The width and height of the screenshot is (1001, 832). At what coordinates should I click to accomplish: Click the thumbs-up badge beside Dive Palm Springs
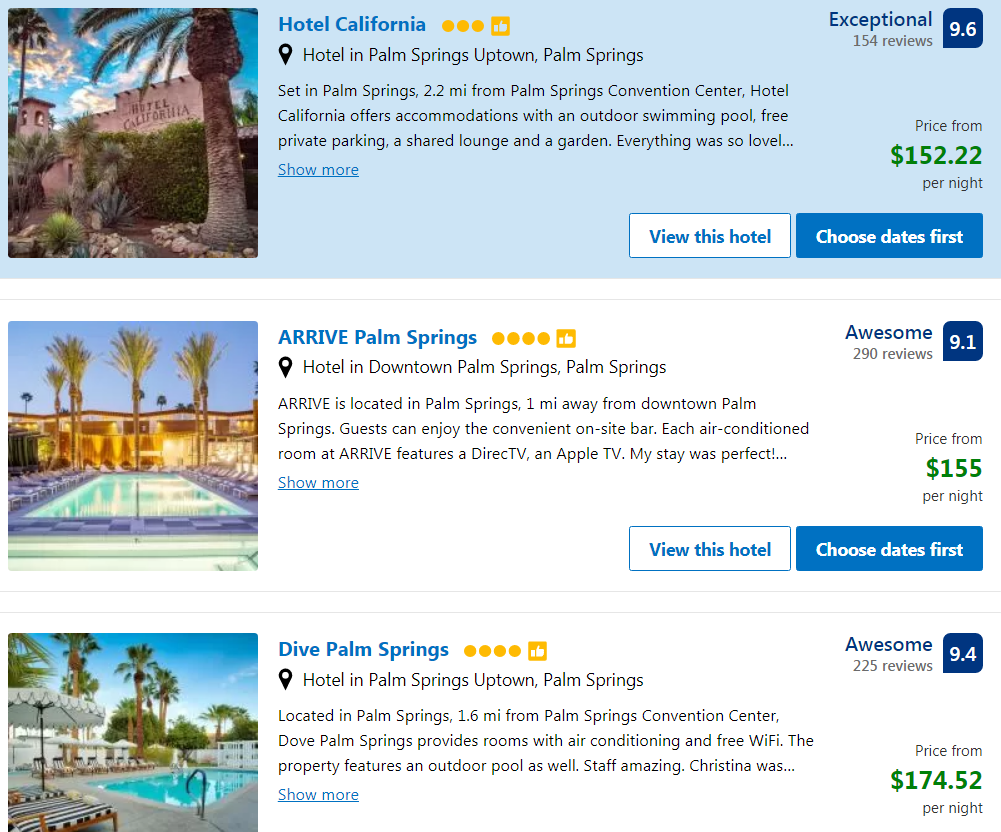pos(538,650)
